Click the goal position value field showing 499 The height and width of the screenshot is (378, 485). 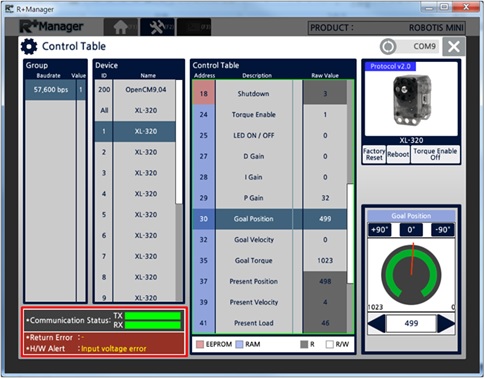pos(411,323)
